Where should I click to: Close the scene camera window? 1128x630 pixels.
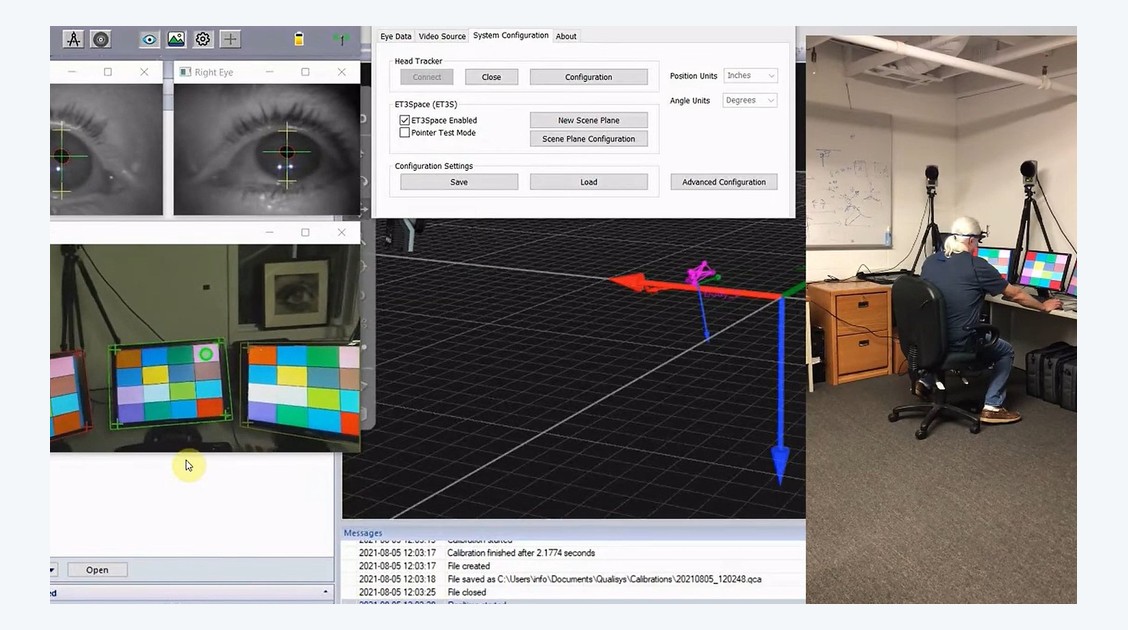342,232
